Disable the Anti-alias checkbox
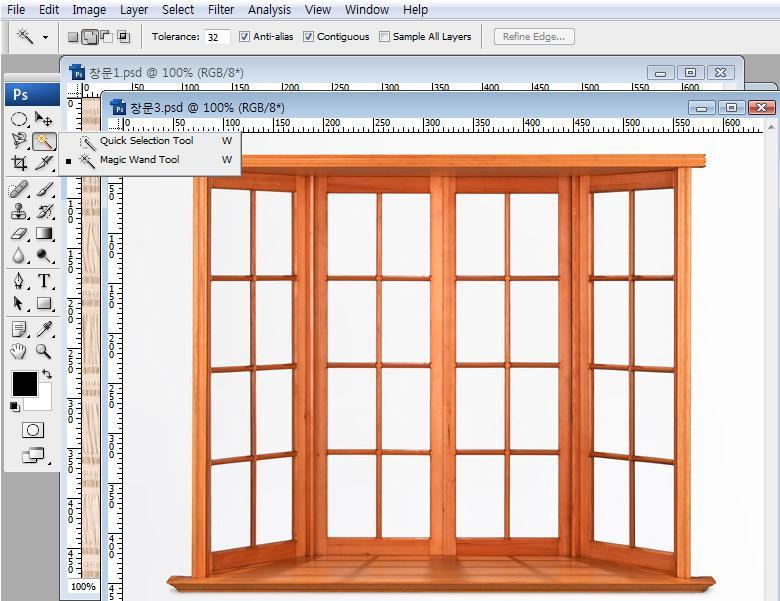This screenshot has height=601, width=780. (245, 37)
